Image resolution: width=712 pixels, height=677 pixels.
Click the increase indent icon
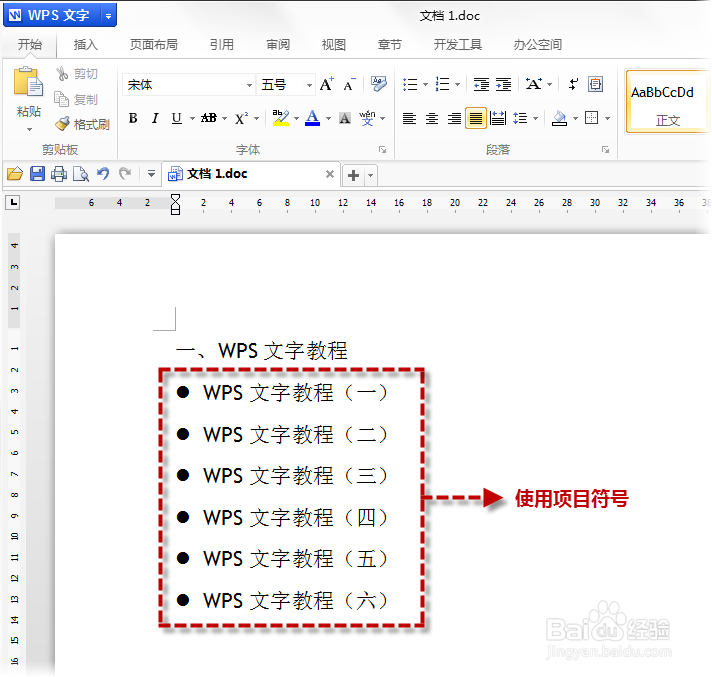[503, 84]
